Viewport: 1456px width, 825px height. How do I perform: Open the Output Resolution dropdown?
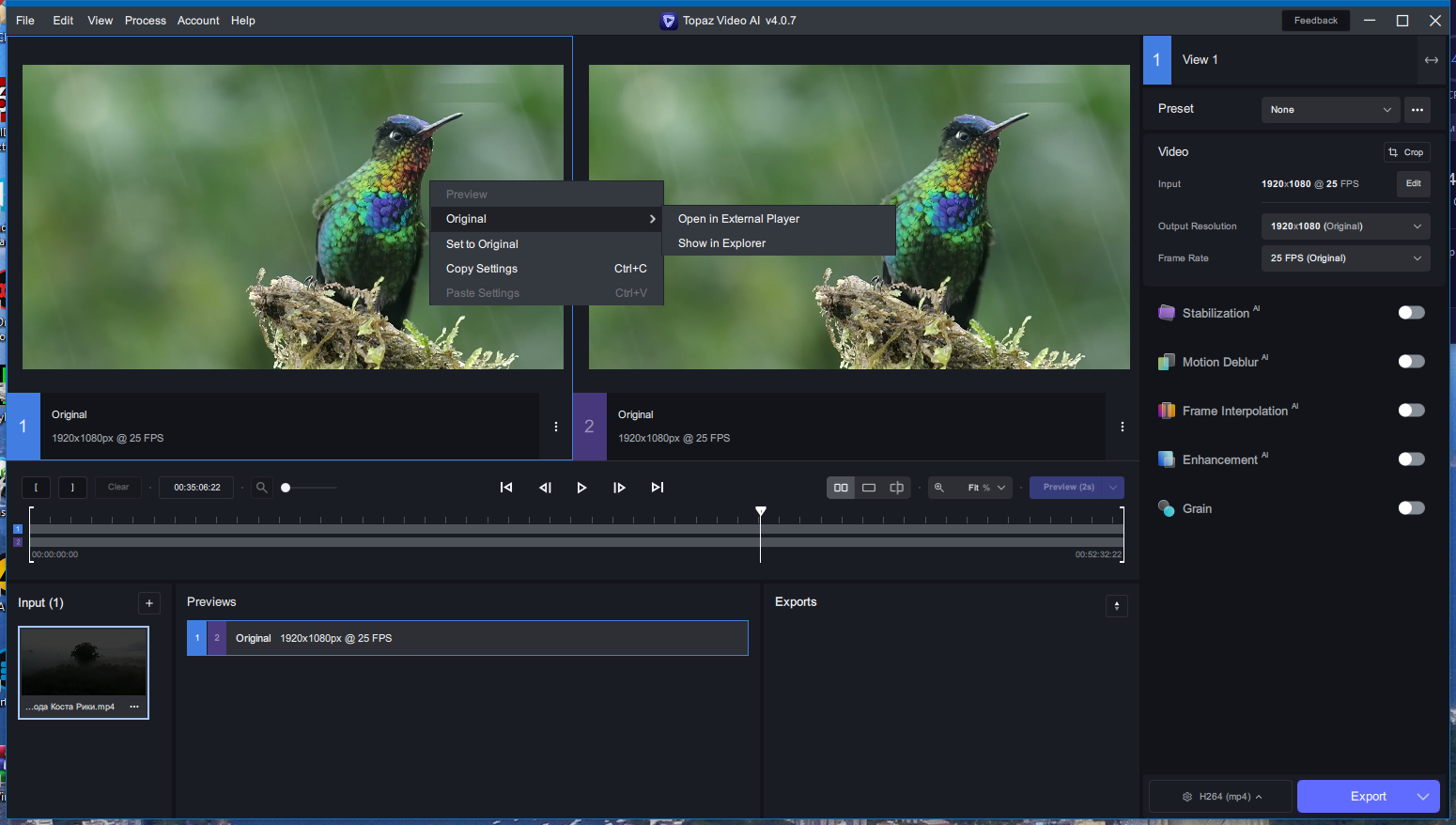click(1345, 226)
